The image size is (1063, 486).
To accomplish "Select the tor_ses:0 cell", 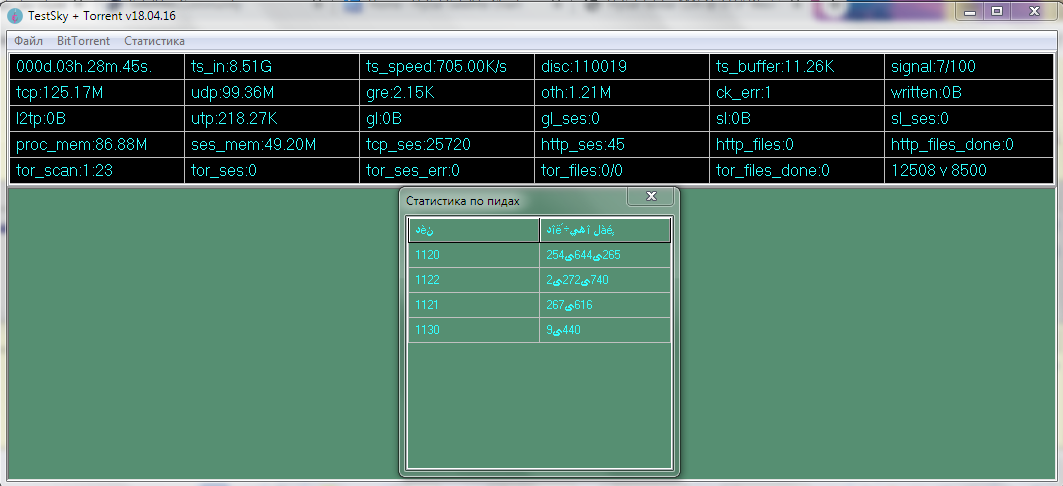I will pos(272,170).
